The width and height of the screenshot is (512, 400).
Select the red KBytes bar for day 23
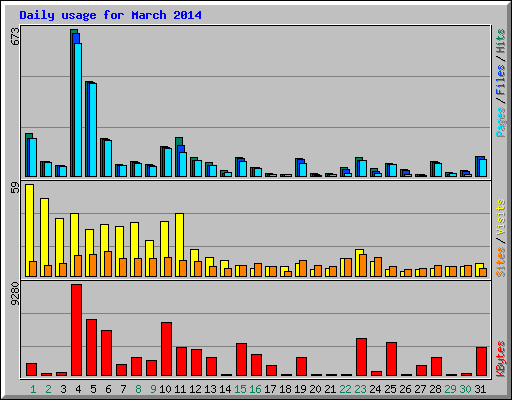coord(361,357)
